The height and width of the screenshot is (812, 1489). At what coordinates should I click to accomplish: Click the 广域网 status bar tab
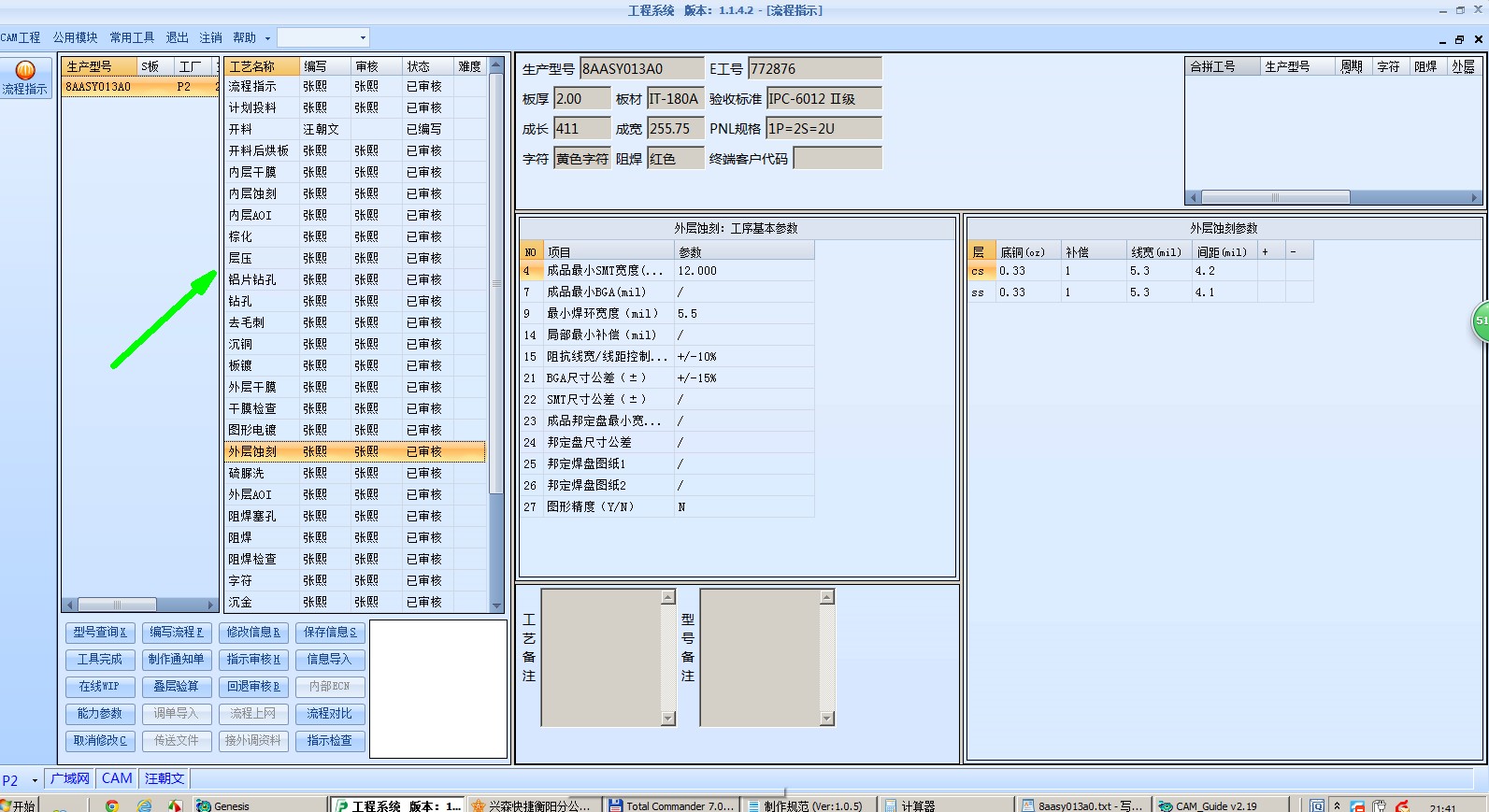point(70,778)
